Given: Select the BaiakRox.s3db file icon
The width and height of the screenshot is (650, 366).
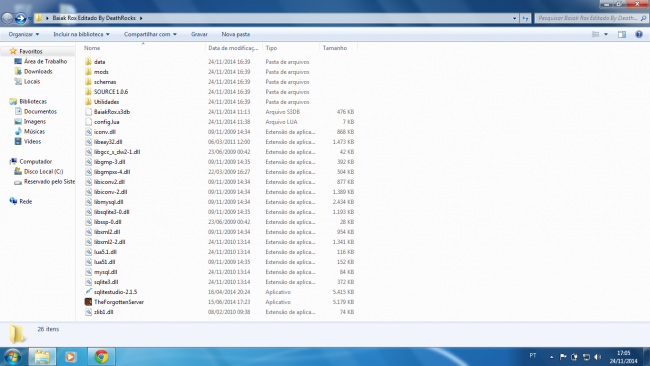Looking at the screenshot, I should click(x=88, y=111).
